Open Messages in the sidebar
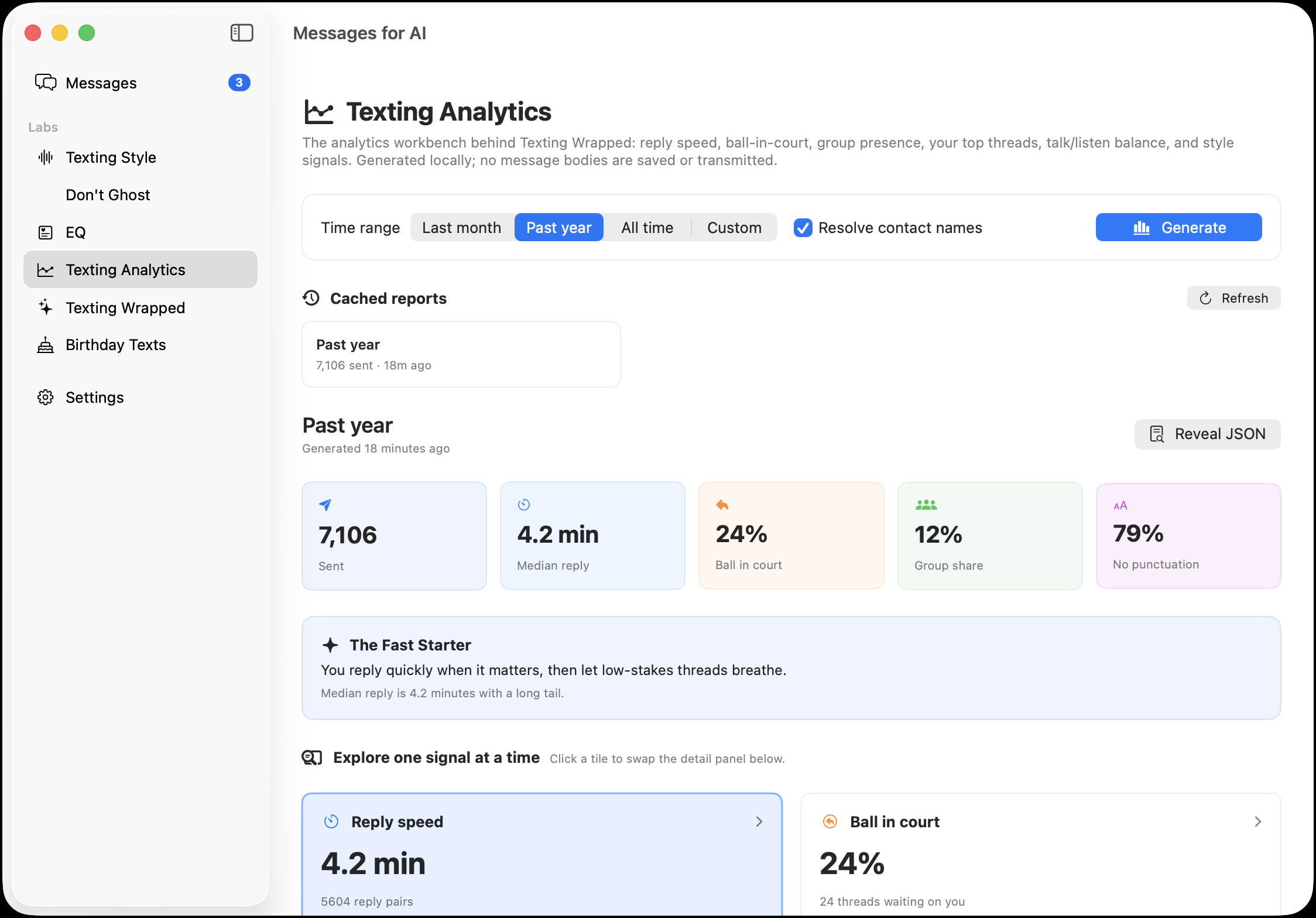 coord(140,83)
